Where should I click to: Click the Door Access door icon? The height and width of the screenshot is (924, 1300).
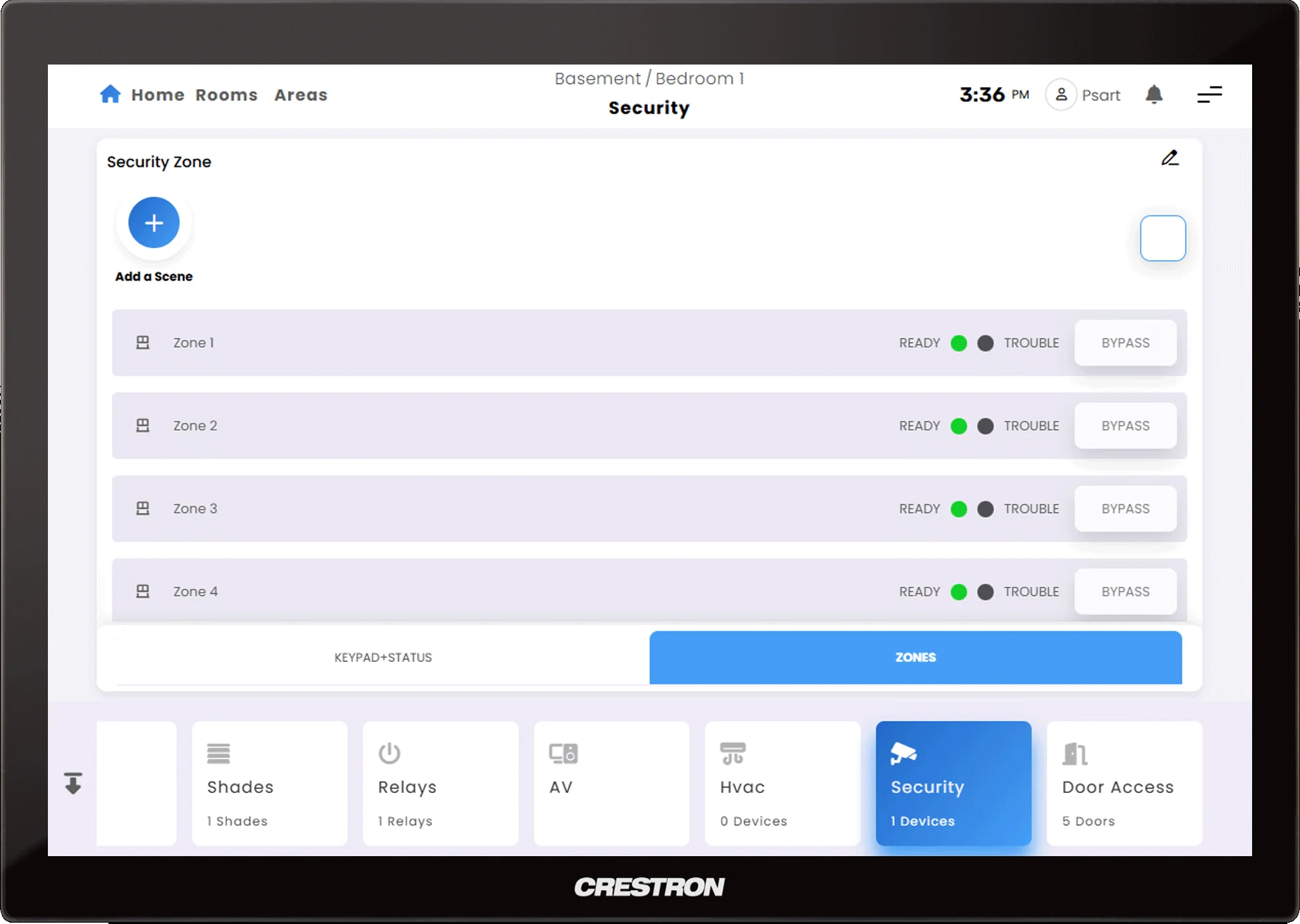(x=1074, y=754)
